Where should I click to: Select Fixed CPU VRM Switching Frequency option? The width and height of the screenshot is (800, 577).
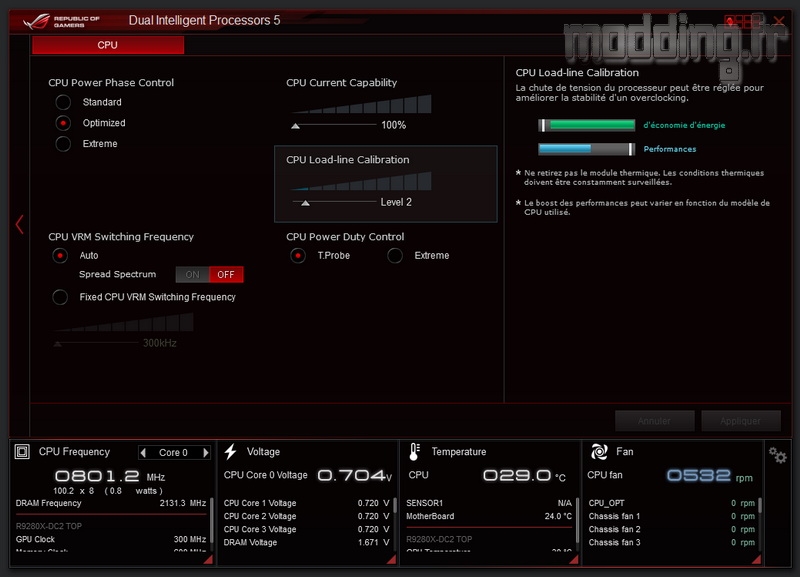pos(60,297)
